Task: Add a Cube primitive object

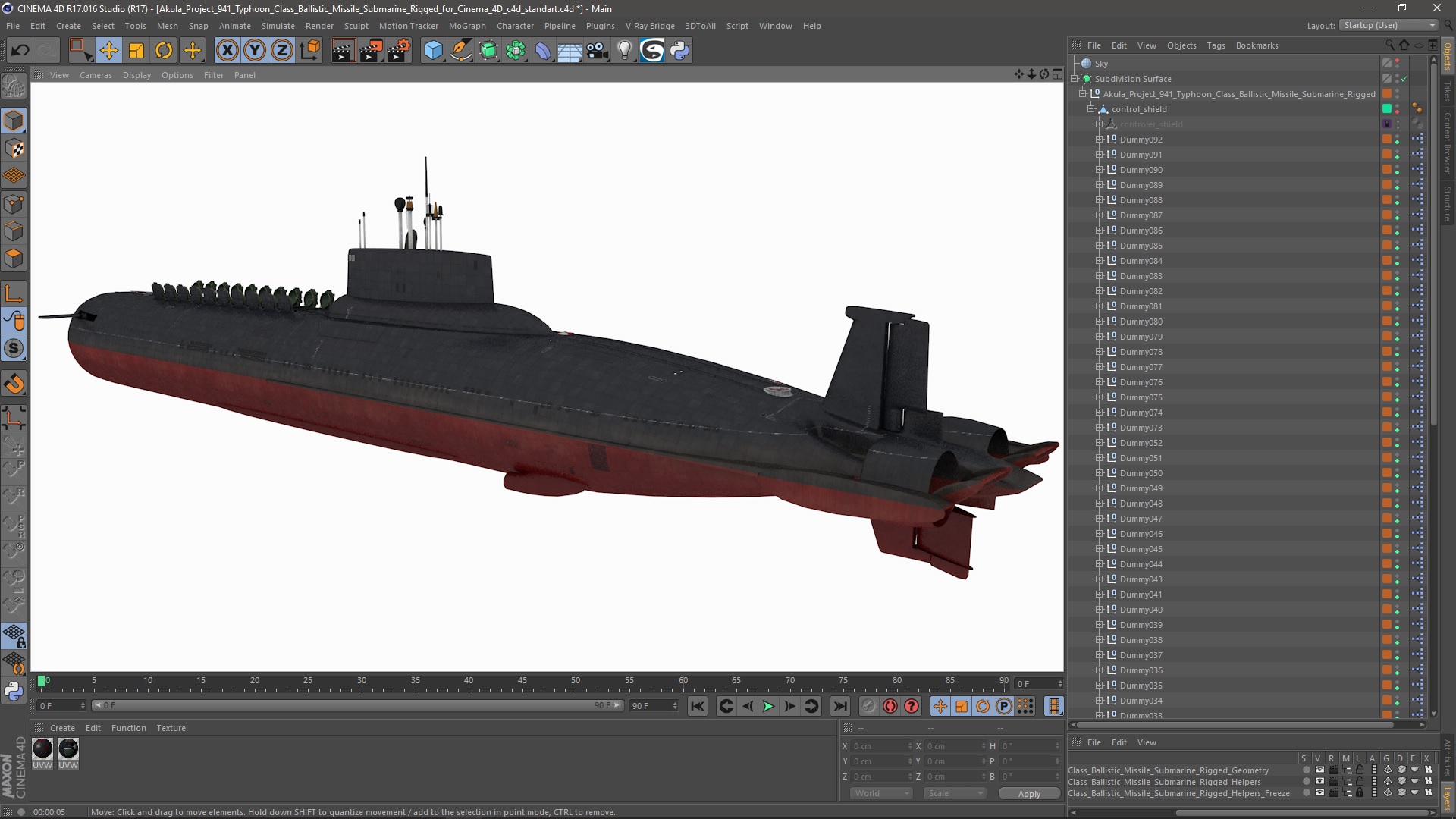Action: pos(433,51)
